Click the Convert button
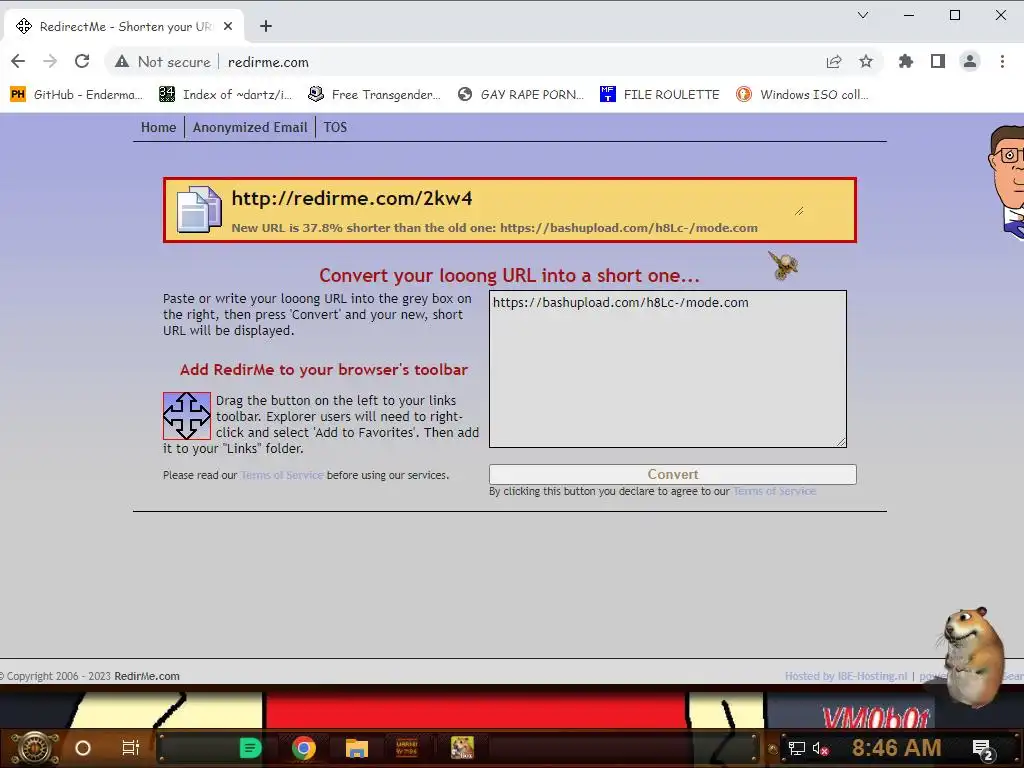 pyautogui.click(x=673, y=475)
